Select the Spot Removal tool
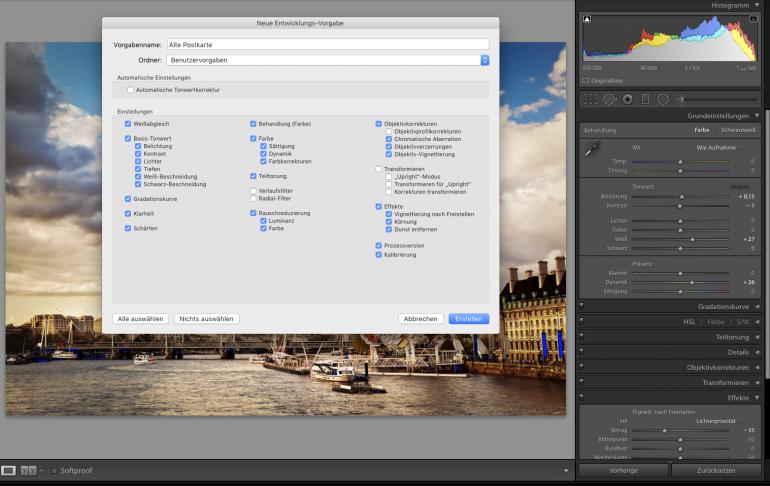770x486 pixels. 609,99
